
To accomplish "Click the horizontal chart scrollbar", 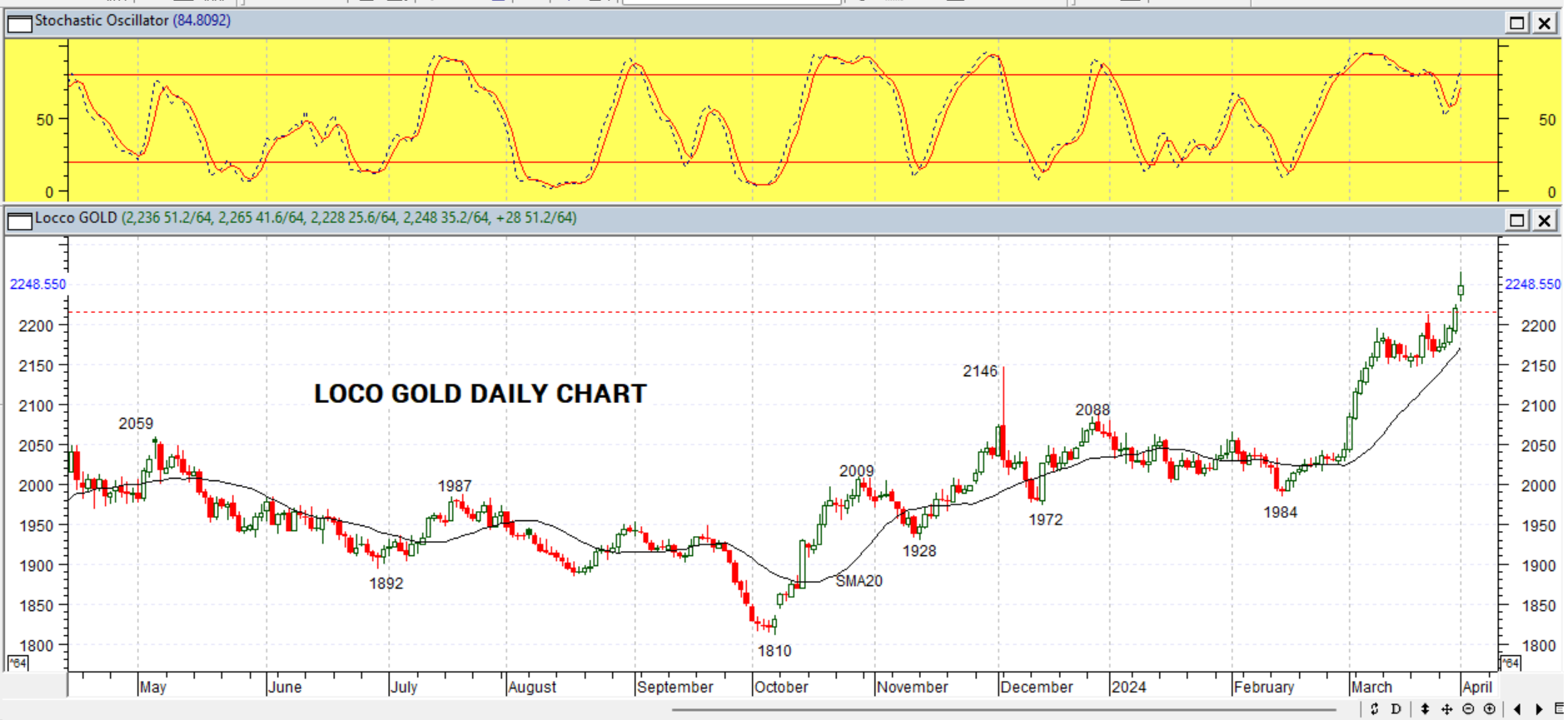I will tap(1003, 710).
